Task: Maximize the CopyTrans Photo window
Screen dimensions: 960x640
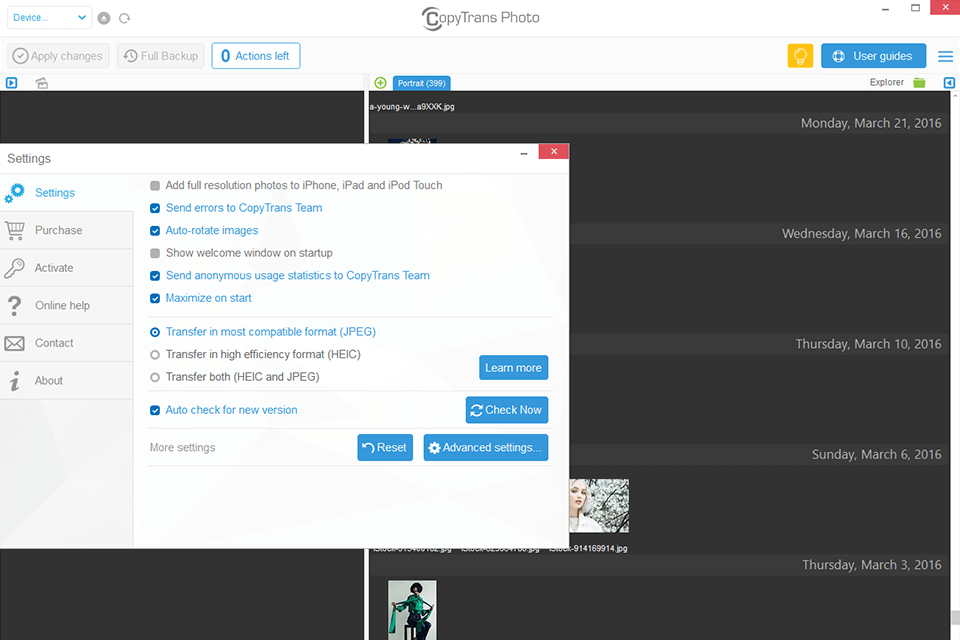Action: coord(915,8)
